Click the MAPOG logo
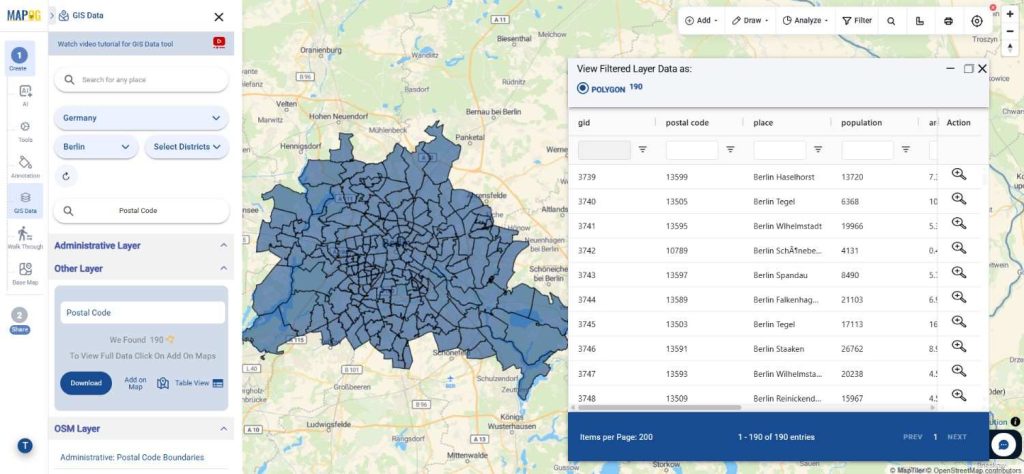Image resolution: width=1024 pixels, height=474 pixels. tap(24, 16)
